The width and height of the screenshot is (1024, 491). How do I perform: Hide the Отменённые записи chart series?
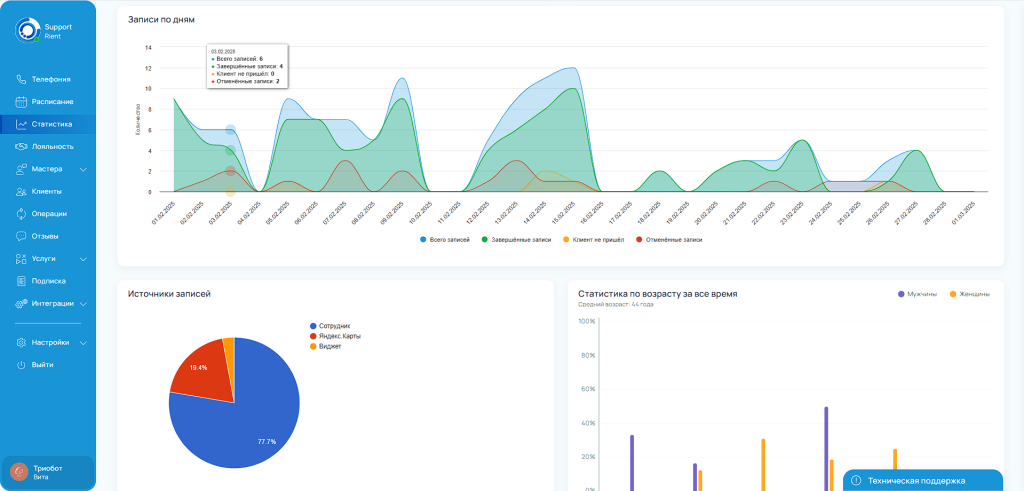(x=669, y=240)
